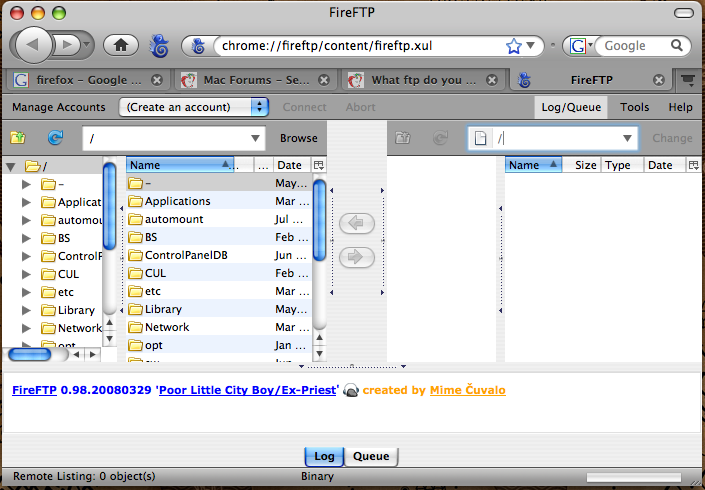Go up a local directory icon
The height and width of the screenshot is (490, 705).
click(x=18, y=138)
